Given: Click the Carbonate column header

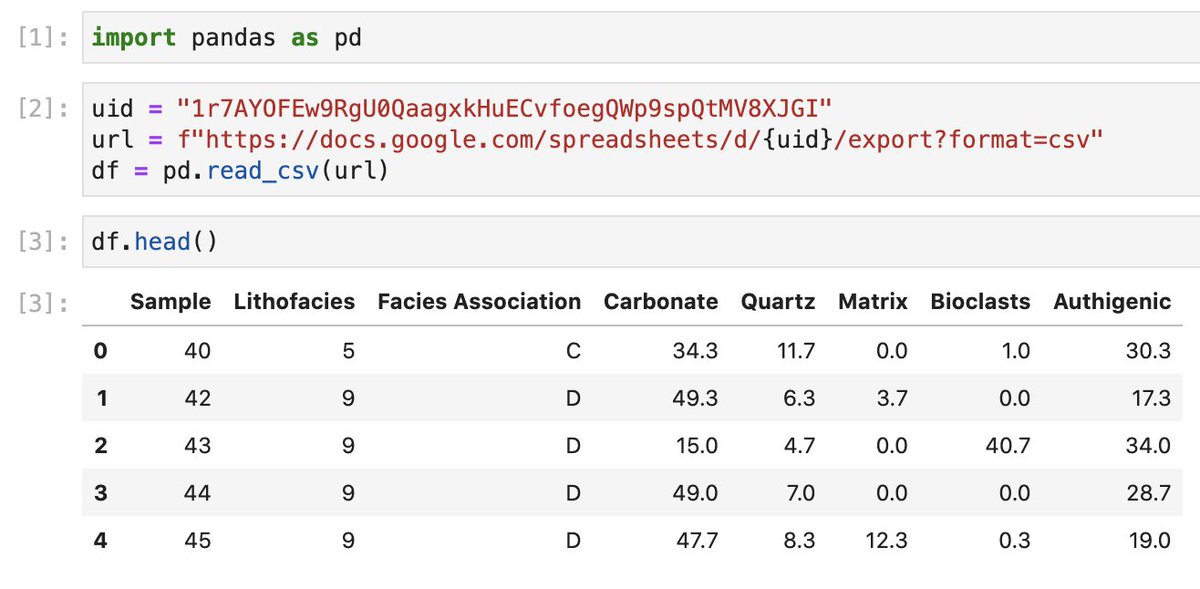Looking at the screenshot, I should [661, 302].
